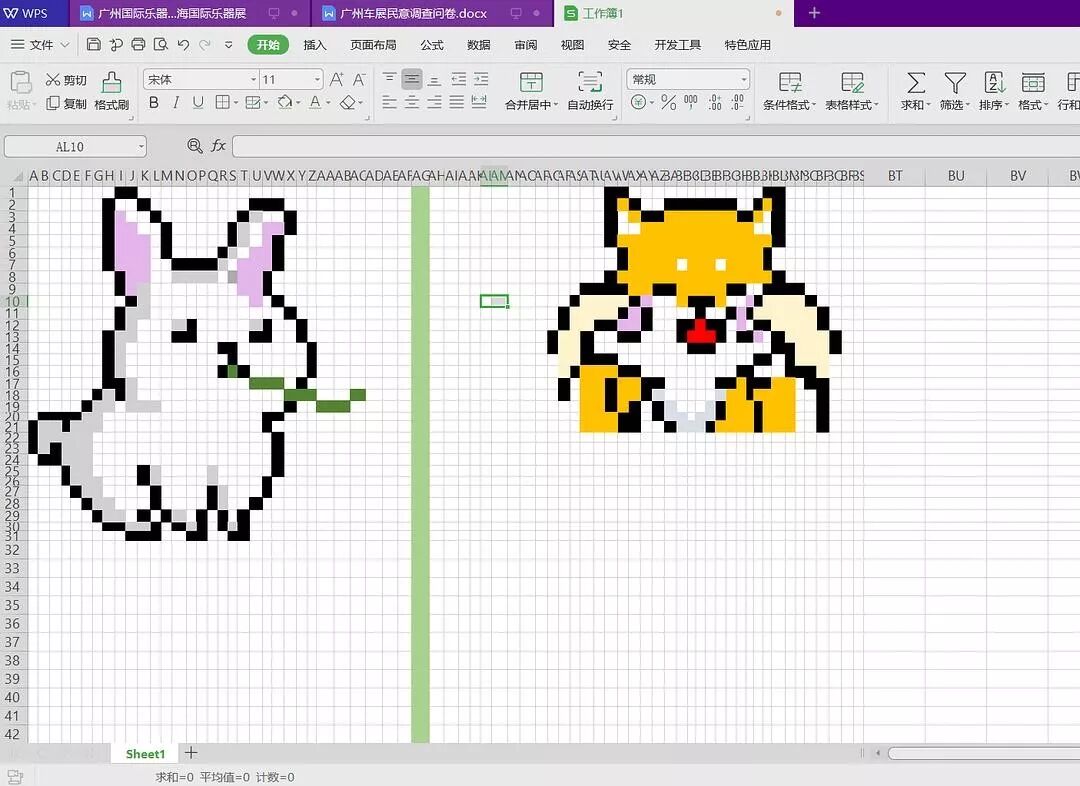This screenshot has height=786, width=1080.
Task: Decrease font size with A- icon
Action: (x=359, y=79)
